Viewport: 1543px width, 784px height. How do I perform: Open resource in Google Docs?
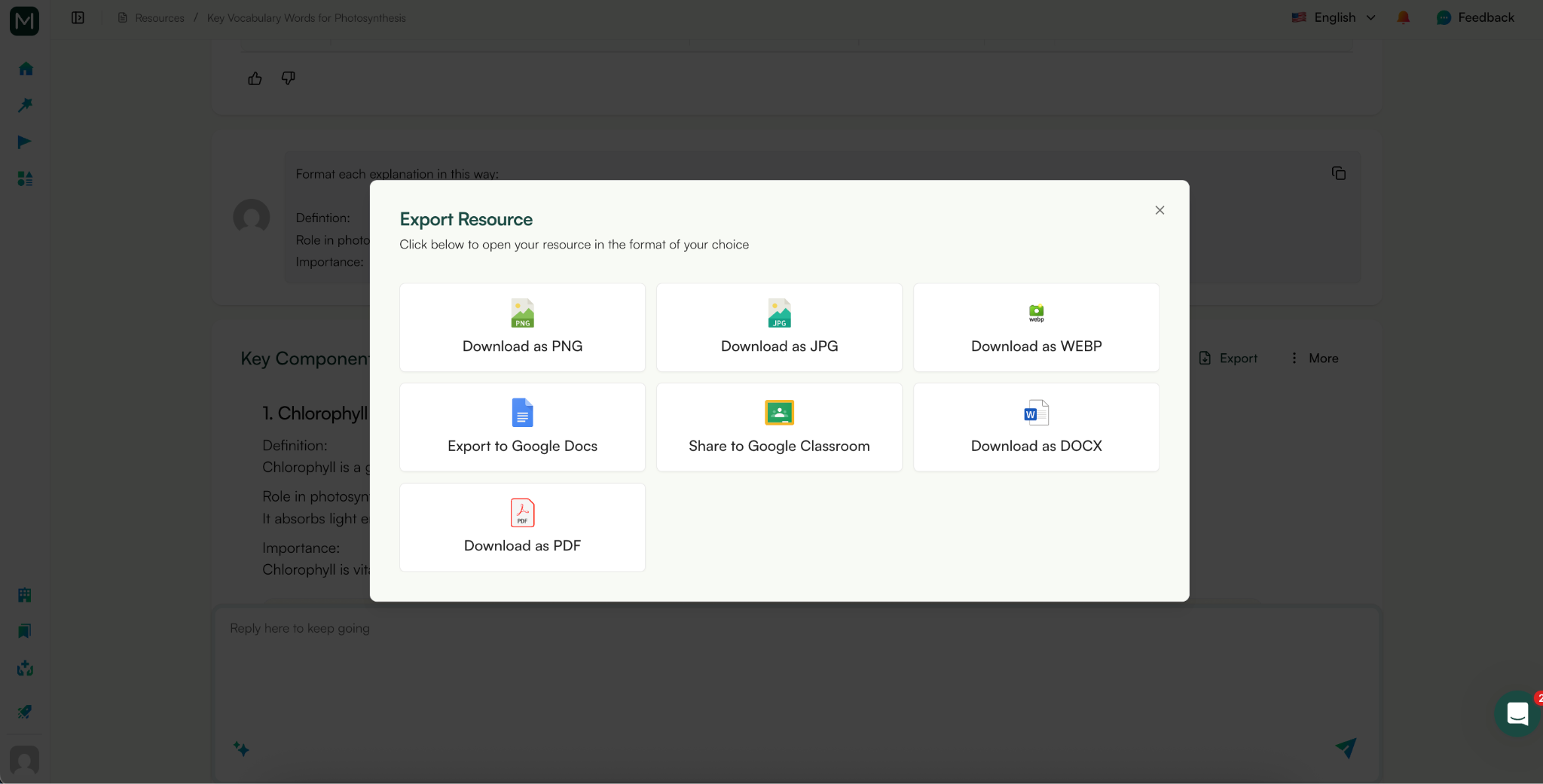(521, 427)
